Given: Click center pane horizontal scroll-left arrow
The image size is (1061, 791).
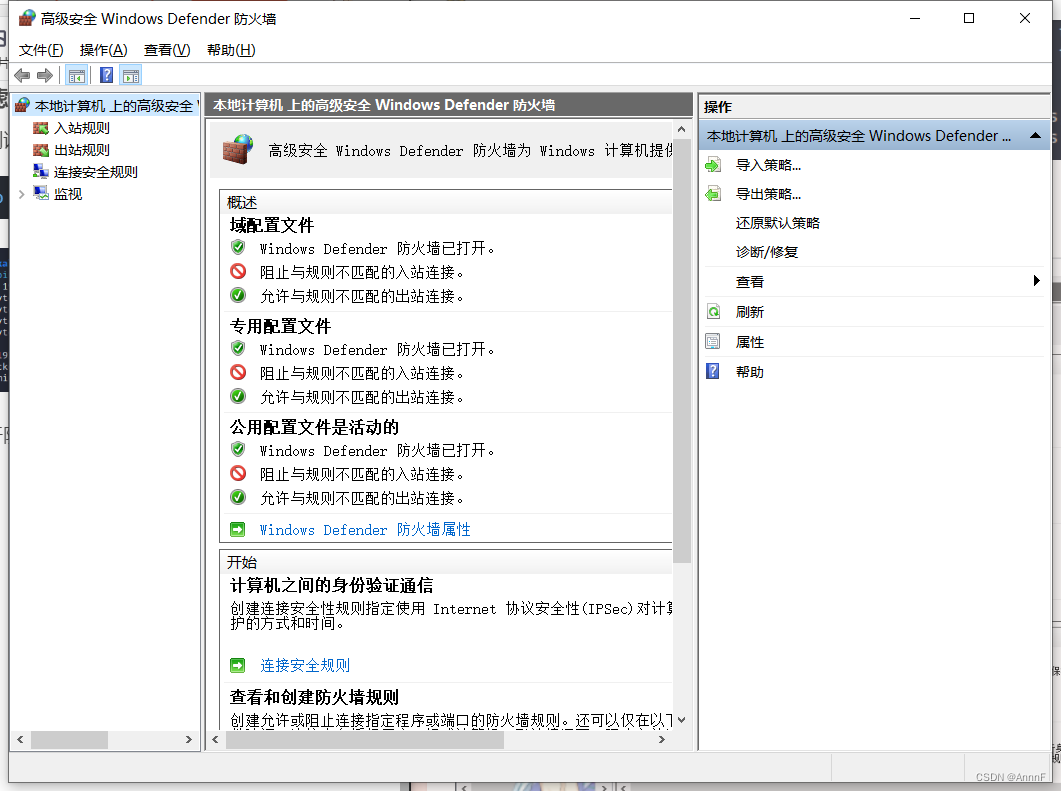Looking at the screenshot, I should 216,740.
